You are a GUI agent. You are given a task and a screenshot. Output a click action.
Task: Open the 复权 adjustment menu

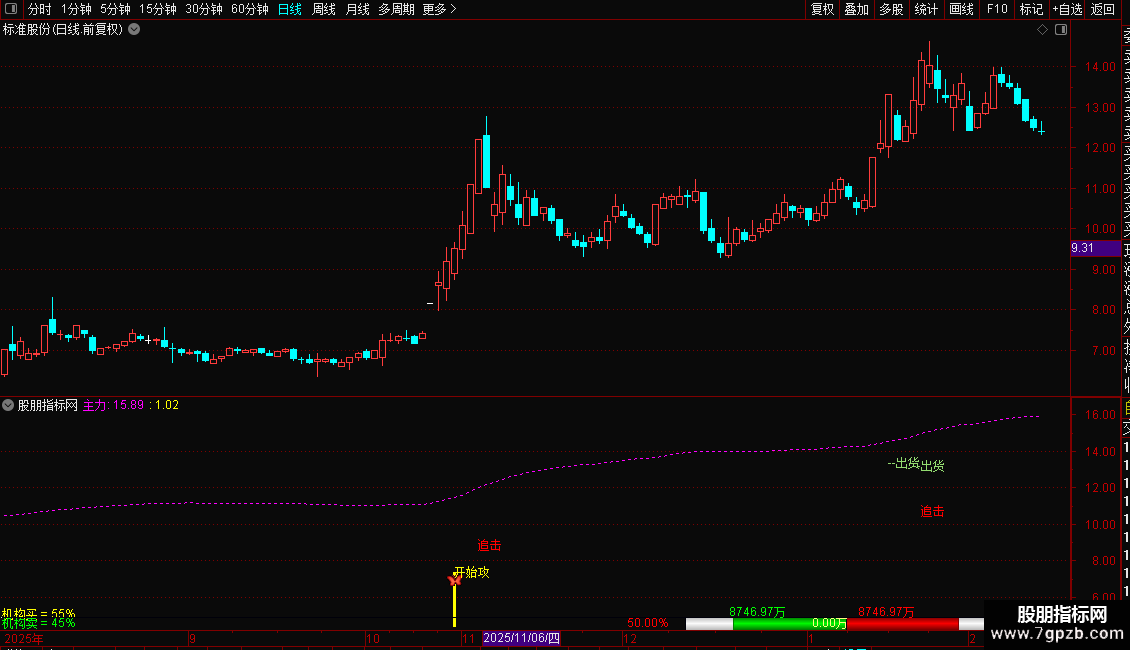(822, 9)
